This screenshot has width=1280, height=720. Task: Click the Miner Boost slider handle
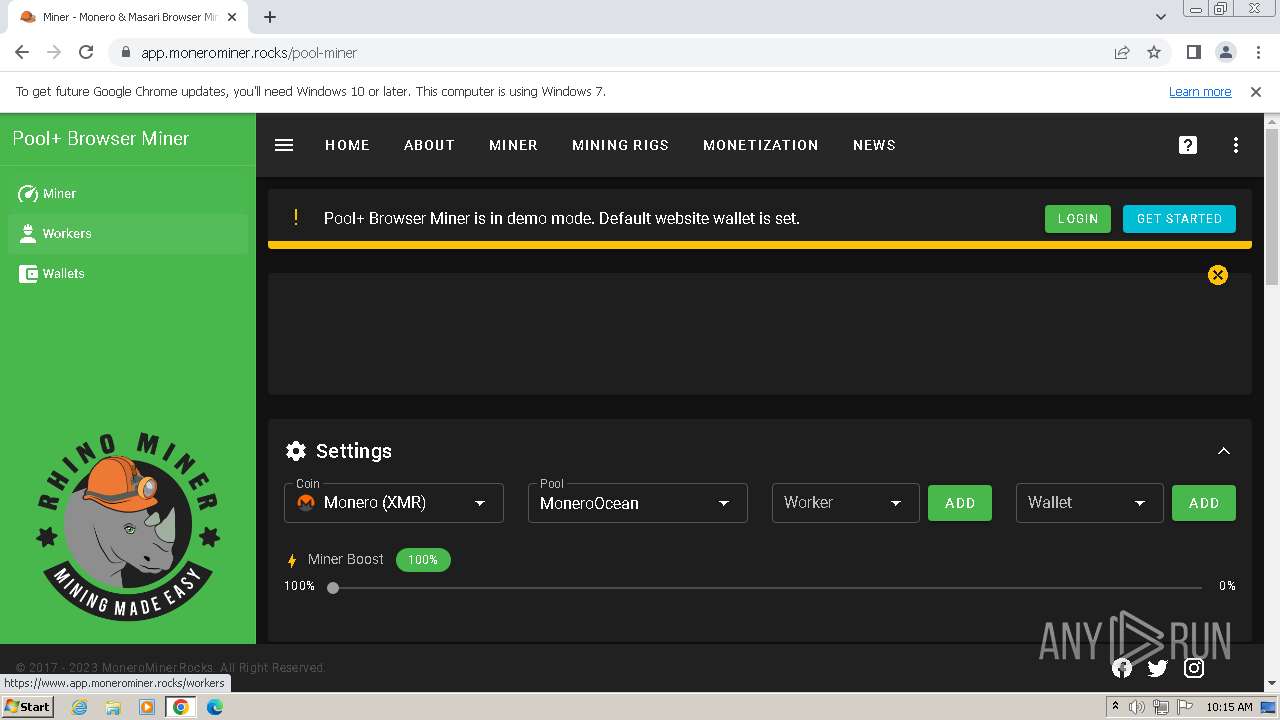point(333,588)
